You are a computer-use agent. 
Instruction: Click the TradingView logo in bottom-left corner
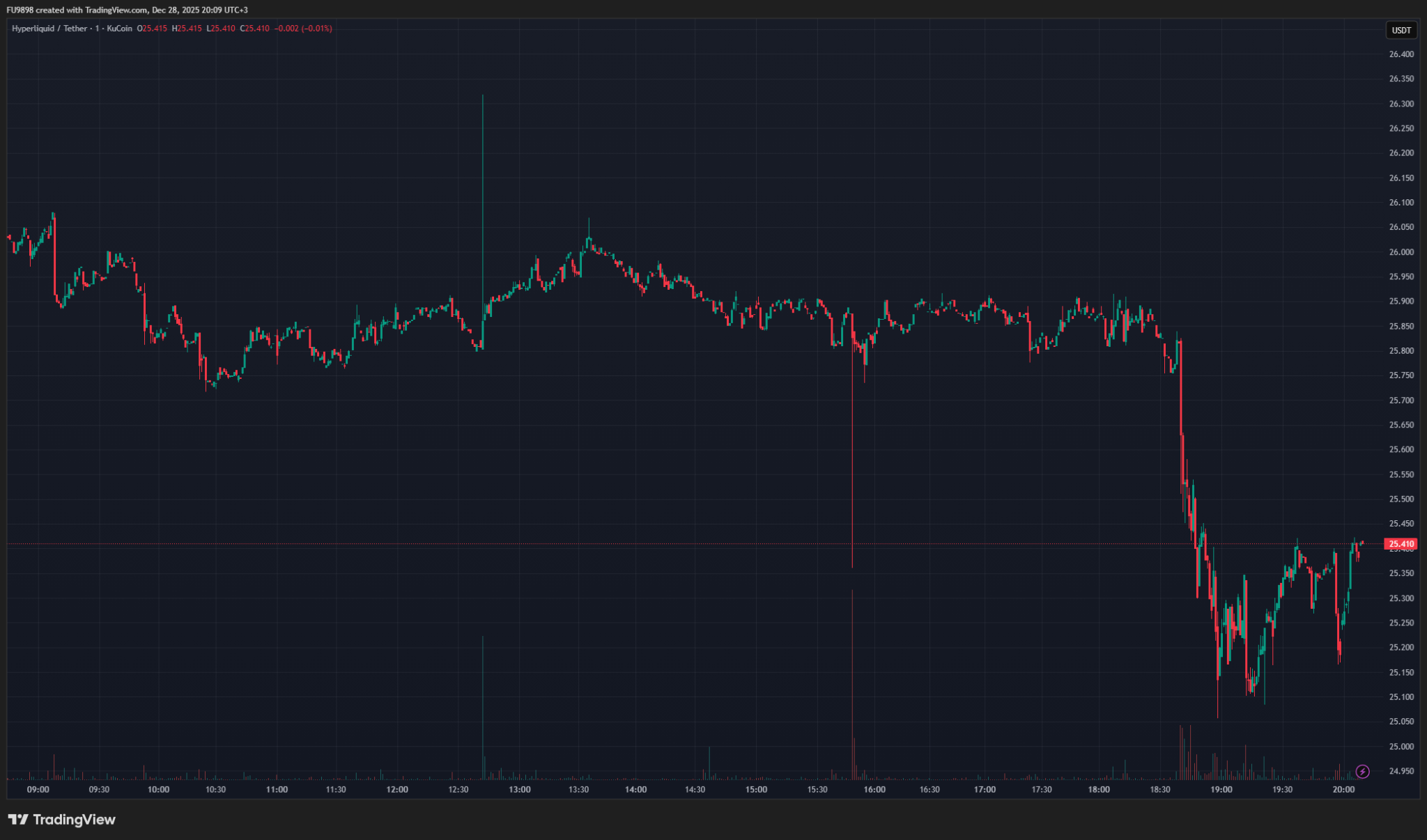point(61,820)
